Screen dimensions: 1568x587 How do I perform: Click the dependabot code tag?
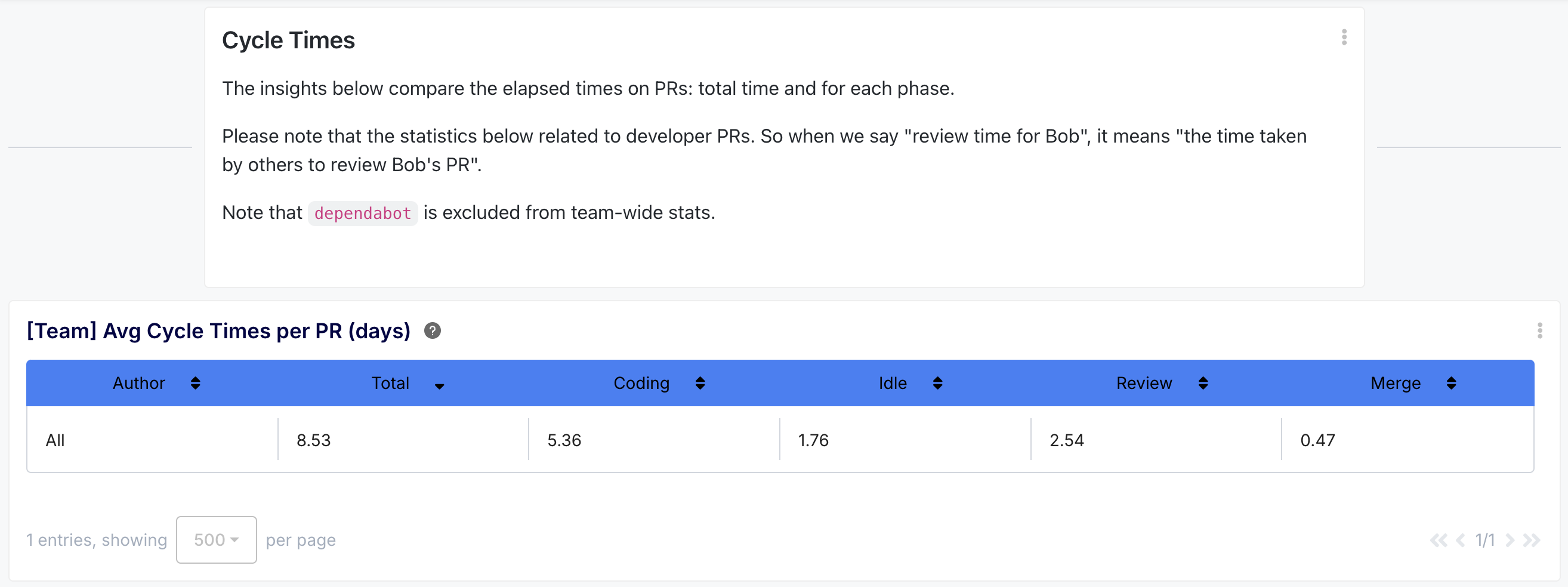coord(362,213)
